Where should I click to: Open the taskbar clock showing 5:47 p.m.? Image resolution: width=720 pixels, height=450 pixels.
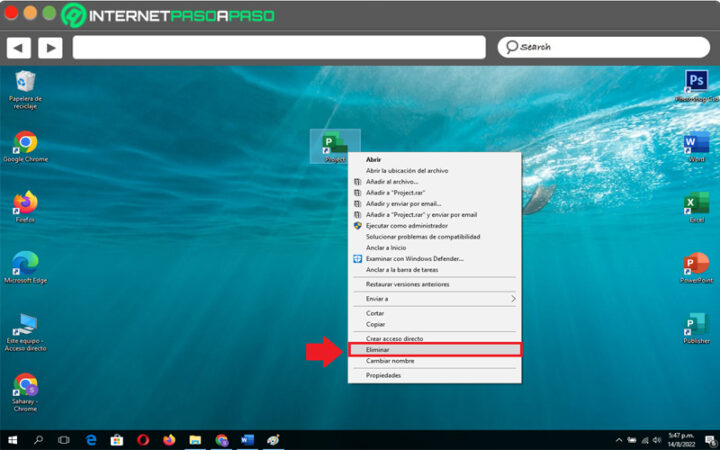(x=683, y=440)
